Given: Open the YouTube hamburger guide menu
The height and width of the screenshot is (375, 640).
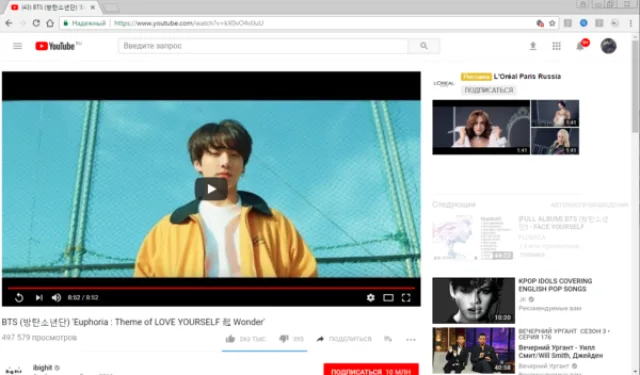Looking at the screenshot, I should click(x=18, y=46).
